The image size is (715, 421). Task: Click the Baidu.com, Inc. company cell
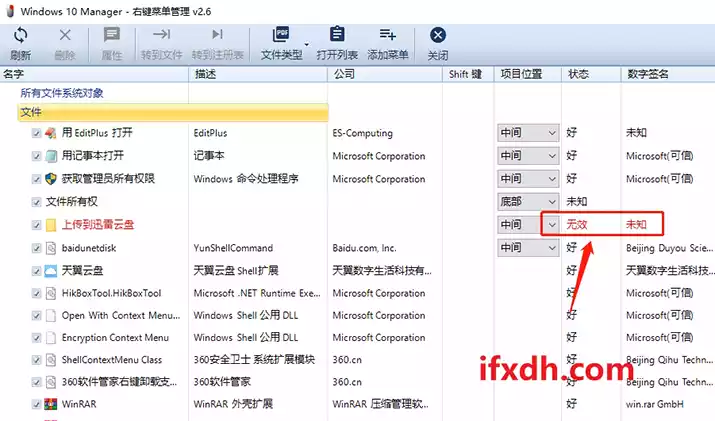coord(364,248)
